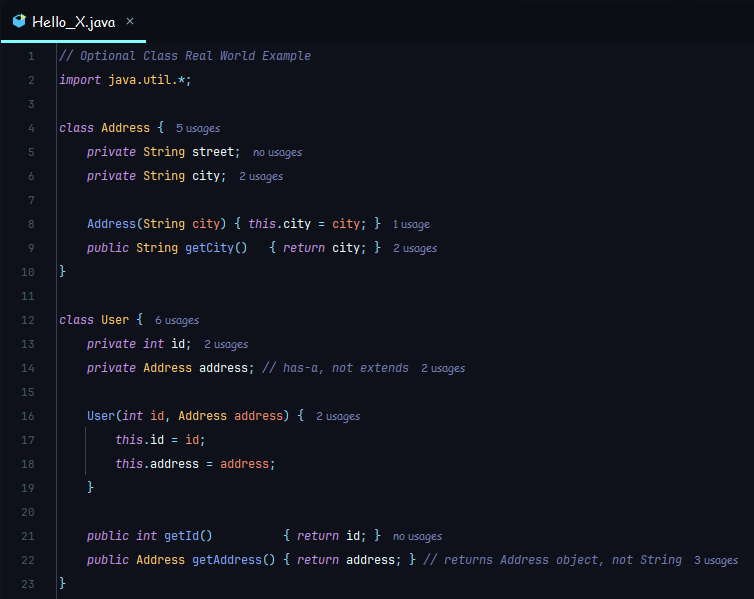Click line number 23 in gutter
This screenshot has height=599, width=754.
(28, 584)
